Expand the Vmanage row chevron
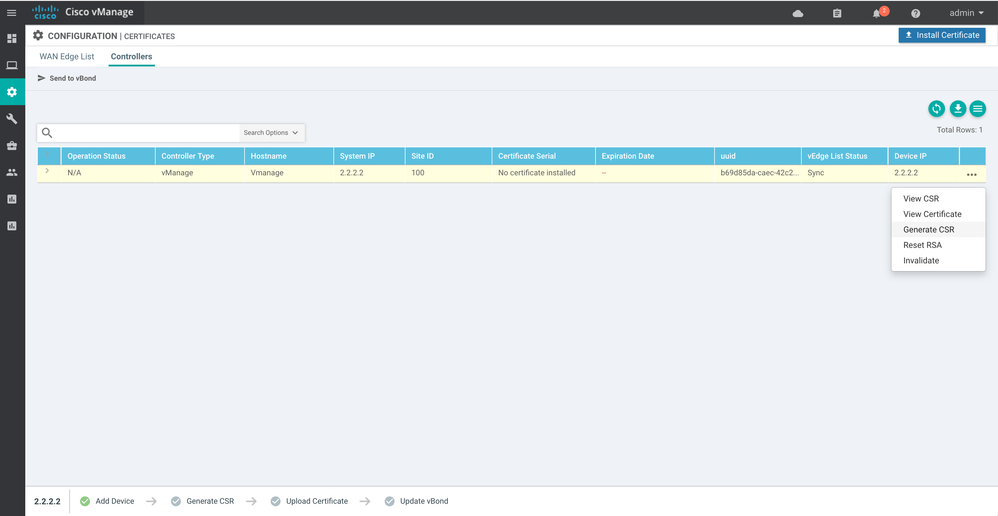Screen dimensions: 998x516 point(47,171)
